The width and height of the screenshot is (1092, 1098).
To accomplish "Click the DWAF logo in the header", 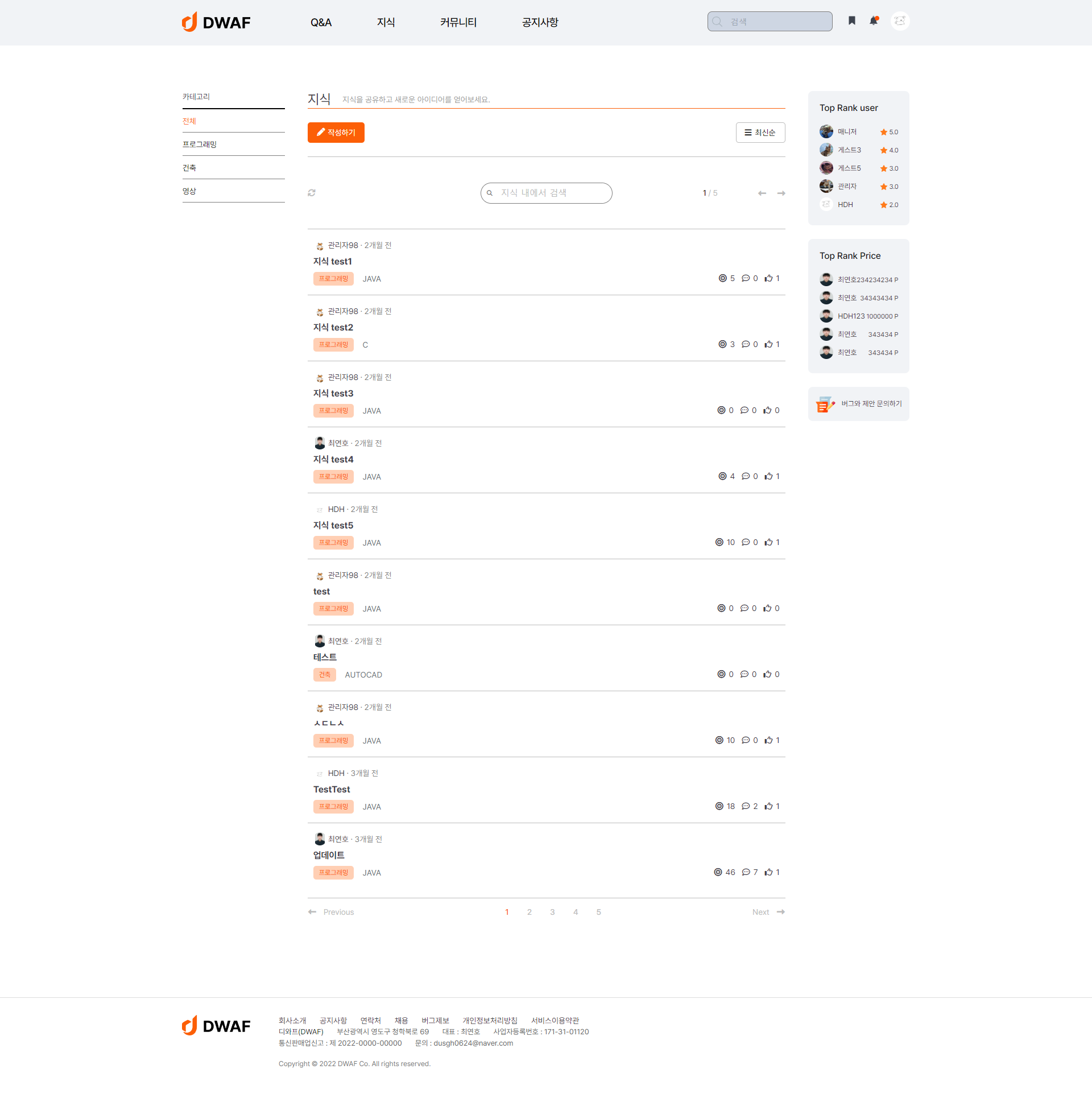I will 216,22.
